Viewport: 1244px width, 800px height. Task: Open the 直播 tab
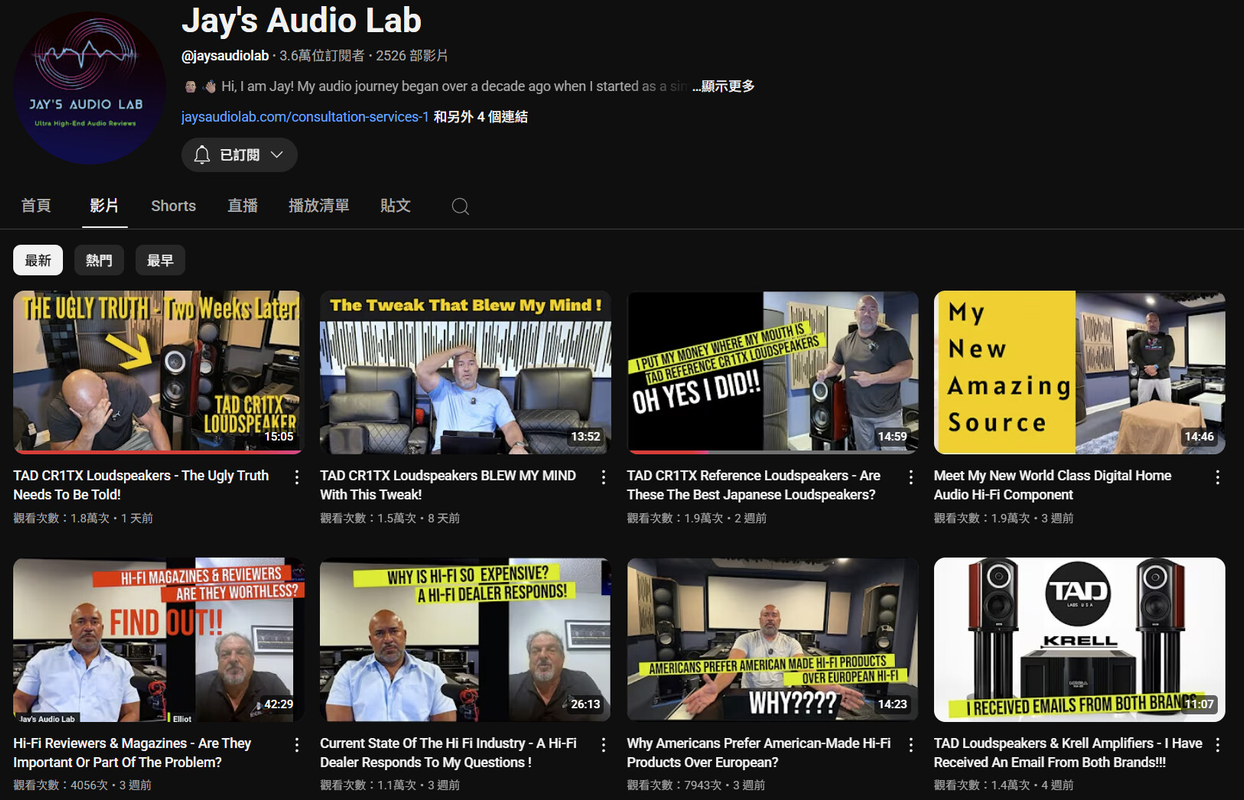[x=242, y=205]
